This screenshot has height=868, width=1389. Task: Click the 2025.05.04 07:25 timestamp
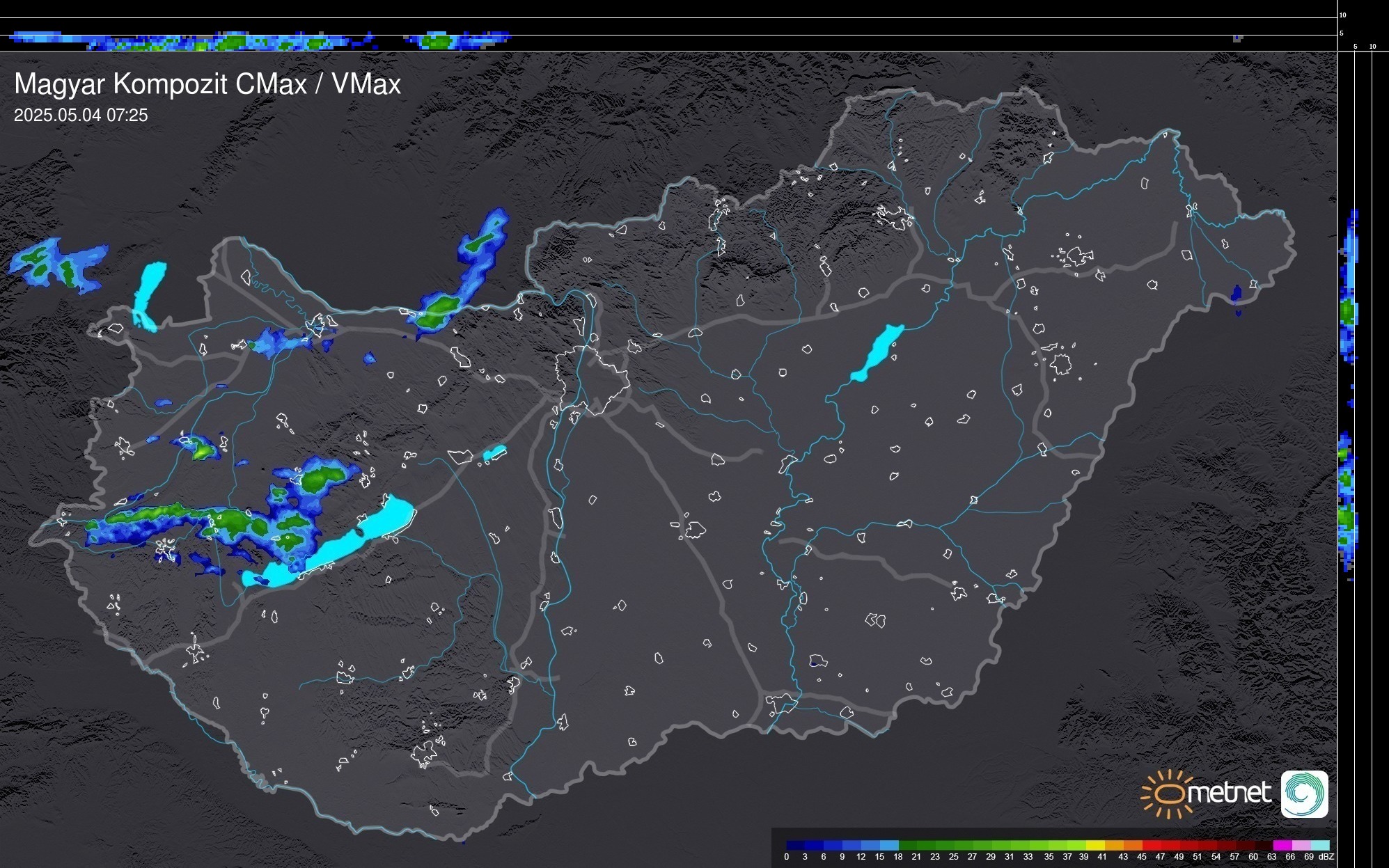pos(81,116)
